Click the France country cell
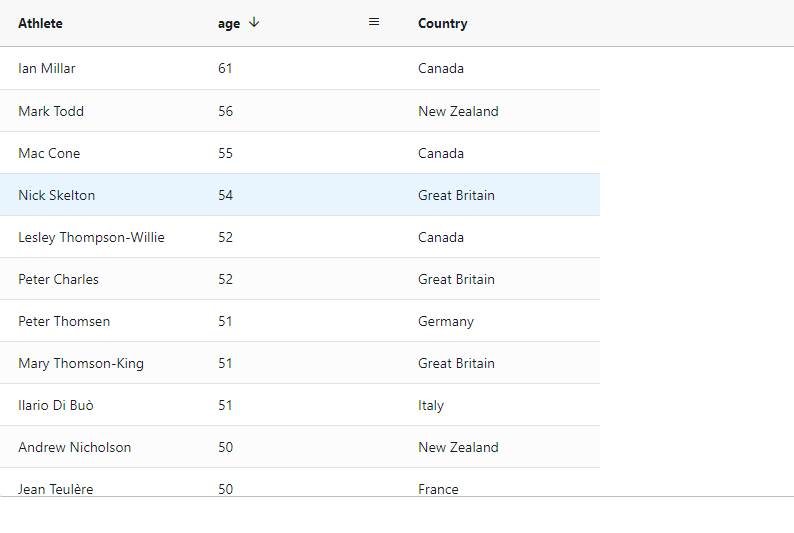 click(x=438, y=488)
